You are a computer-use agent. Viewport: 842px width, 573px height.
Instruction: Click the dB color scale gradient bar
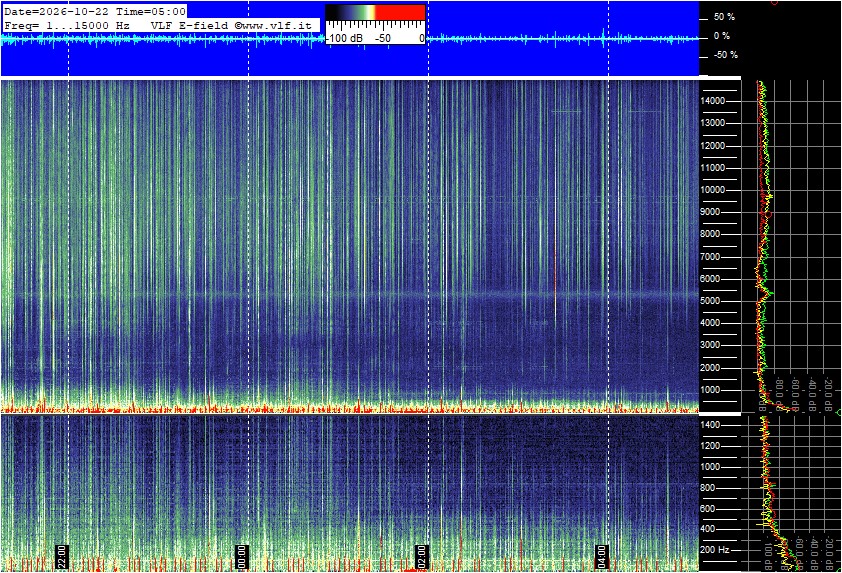coord(375,13)
